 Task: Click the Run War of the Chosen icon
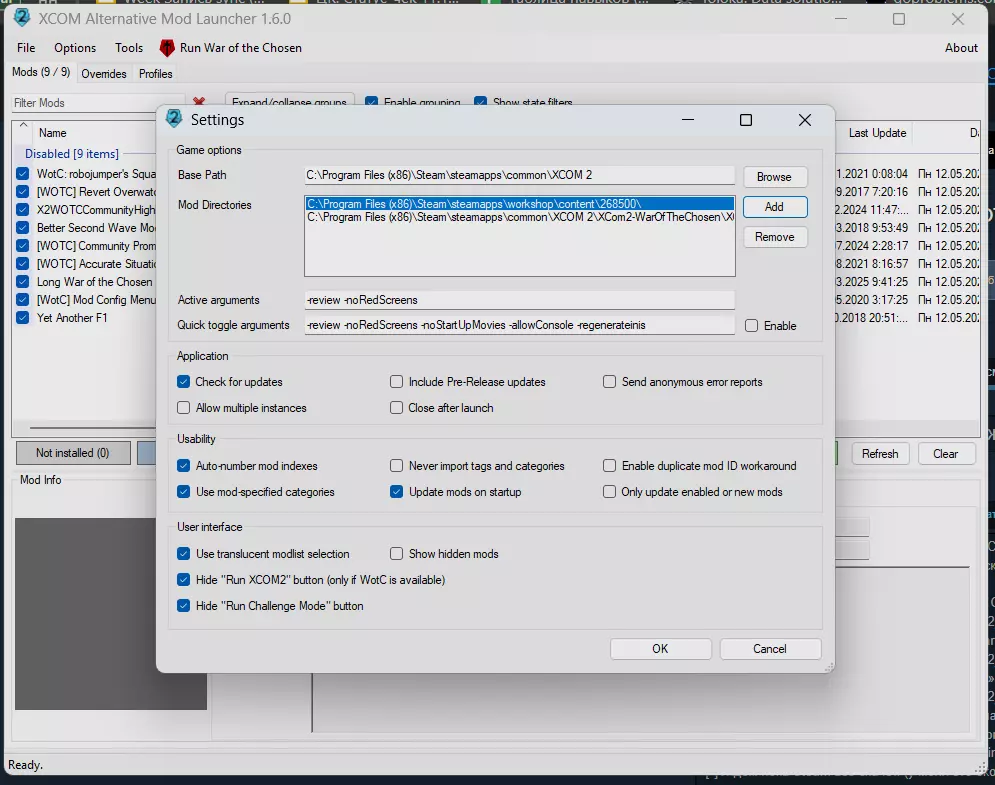point(167,48)
